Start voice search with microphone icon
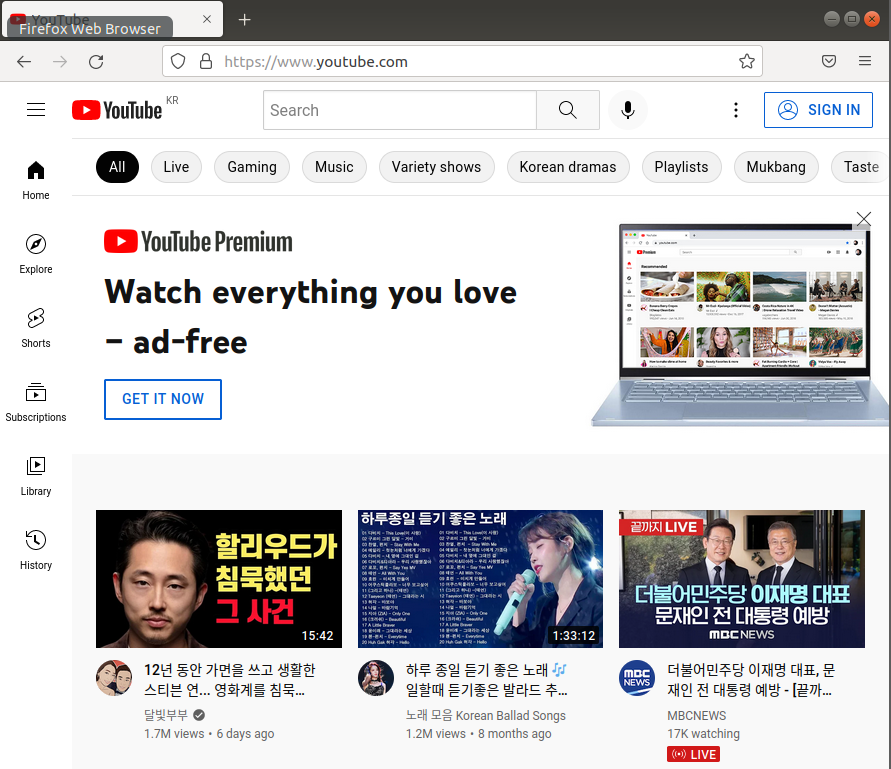The image size is (891, 769). [x=627, y=110]
